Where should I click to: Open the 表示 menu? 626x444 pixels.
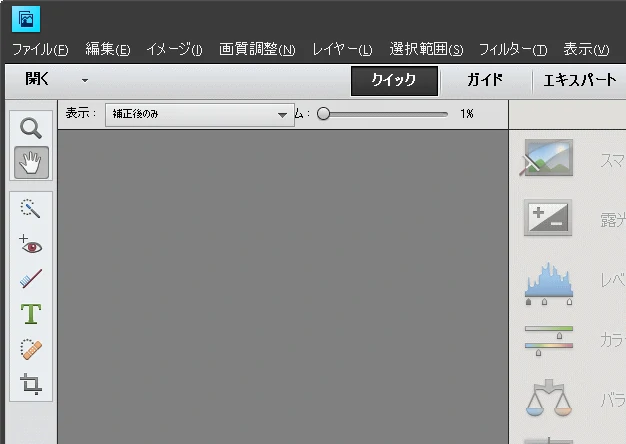586,50
